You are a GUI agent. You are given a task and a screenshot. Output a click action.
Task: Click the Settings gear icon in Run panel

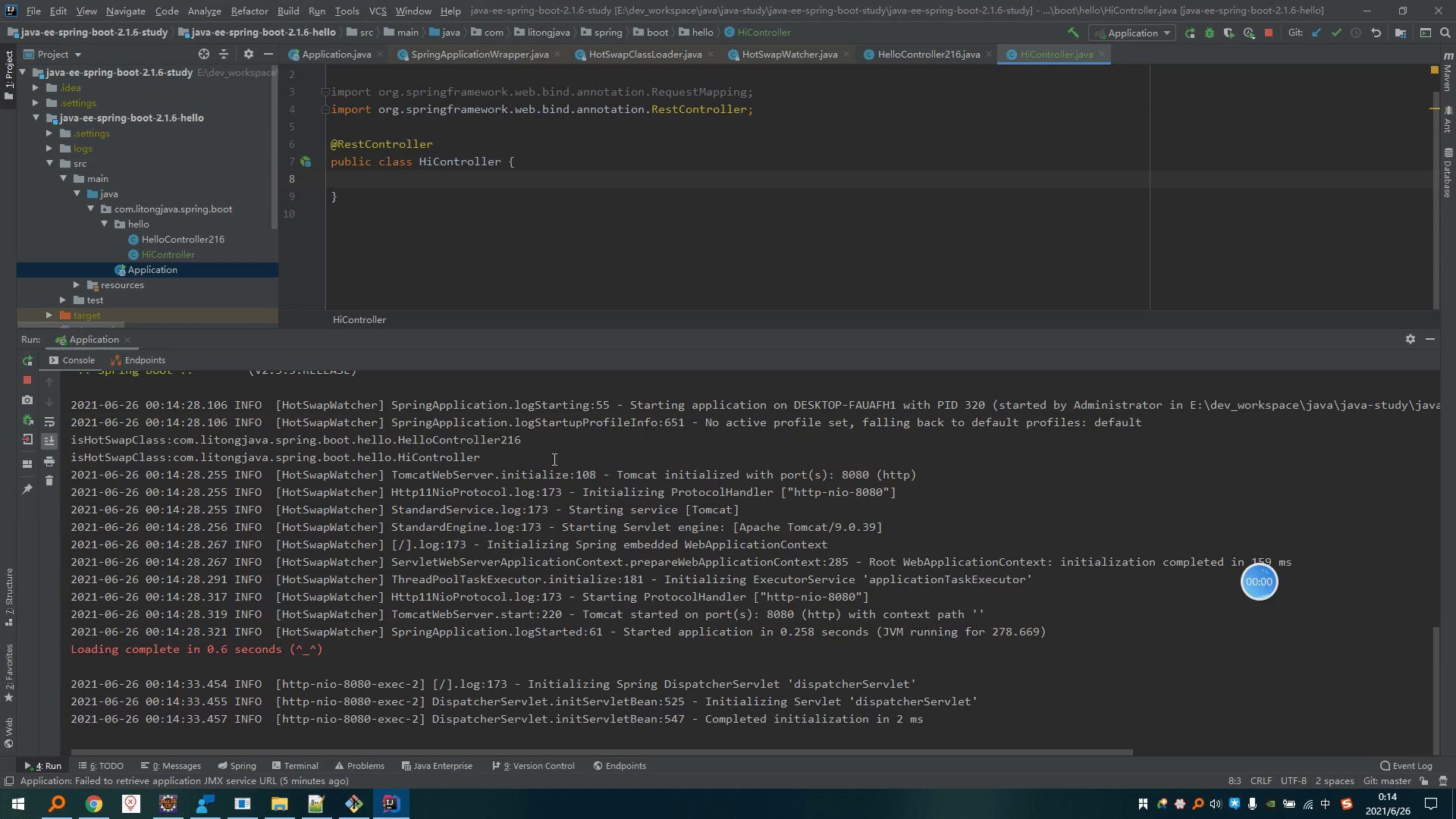1410,339
